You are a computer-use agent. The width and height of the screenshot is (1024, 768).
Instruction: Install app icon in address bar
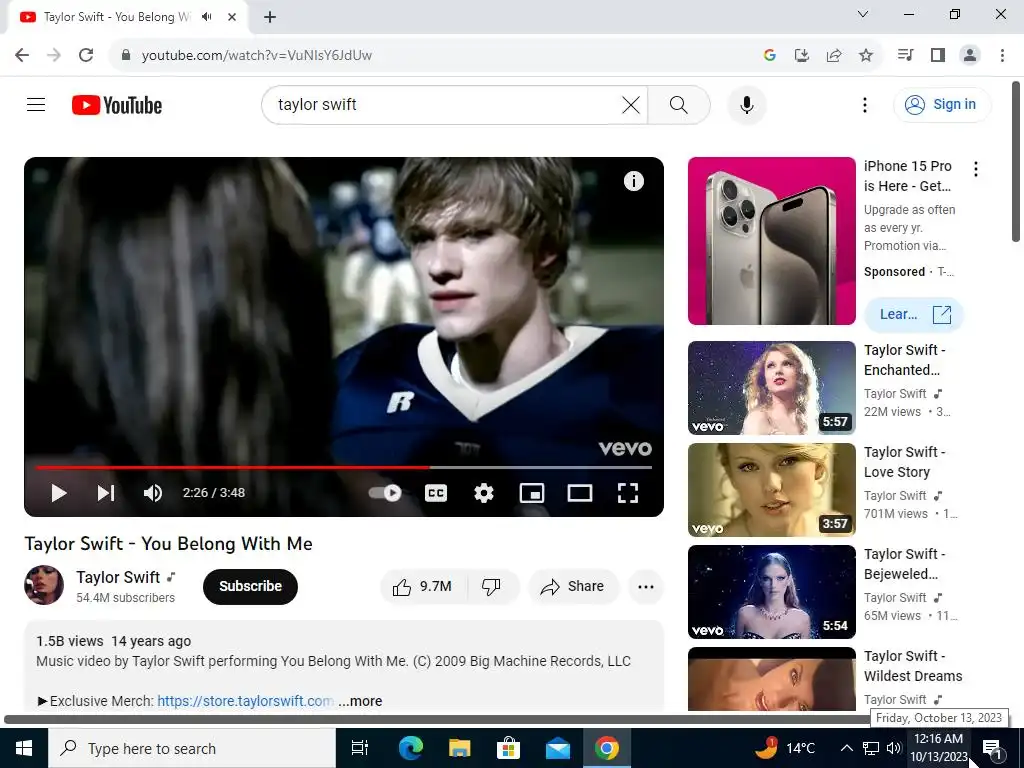point(802,55)
